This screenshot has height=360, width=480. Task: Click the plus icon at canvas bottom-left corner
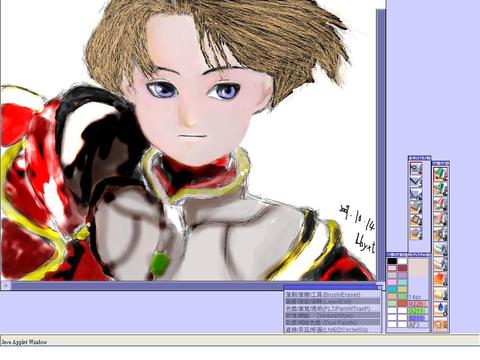click(6, 285)
